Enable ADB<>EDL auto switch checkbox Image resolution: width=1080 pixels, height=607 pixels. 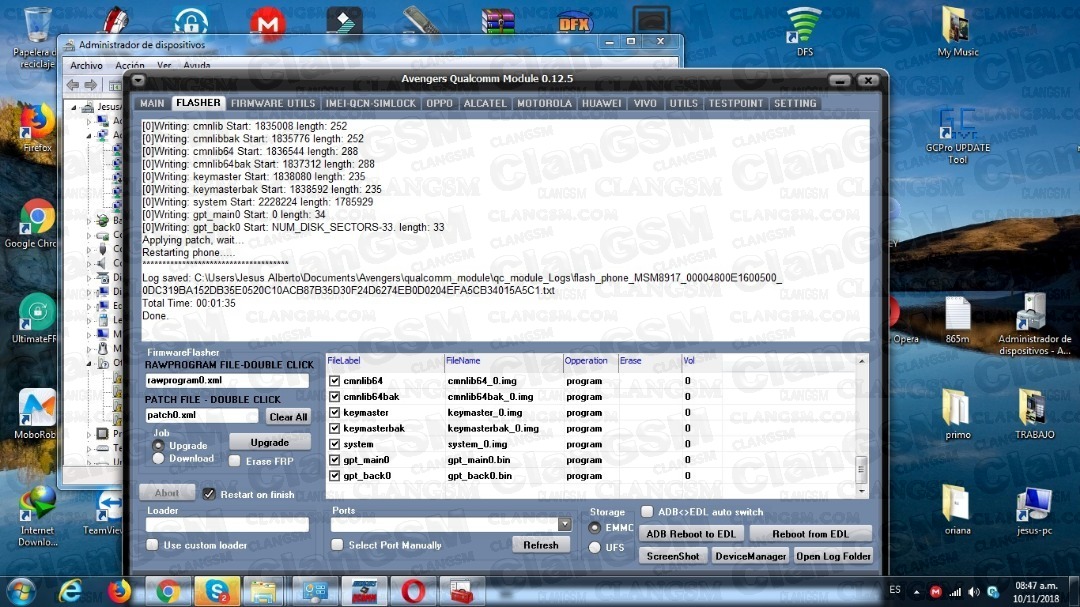tap(647, 512)
